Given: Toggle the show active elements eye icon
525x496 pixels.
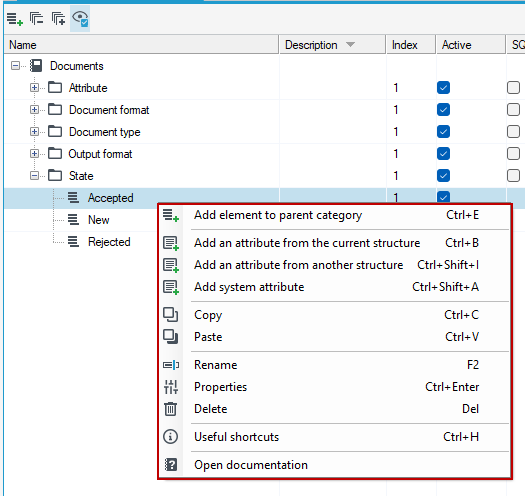Looking at the screenshot, I should (80, 18).
